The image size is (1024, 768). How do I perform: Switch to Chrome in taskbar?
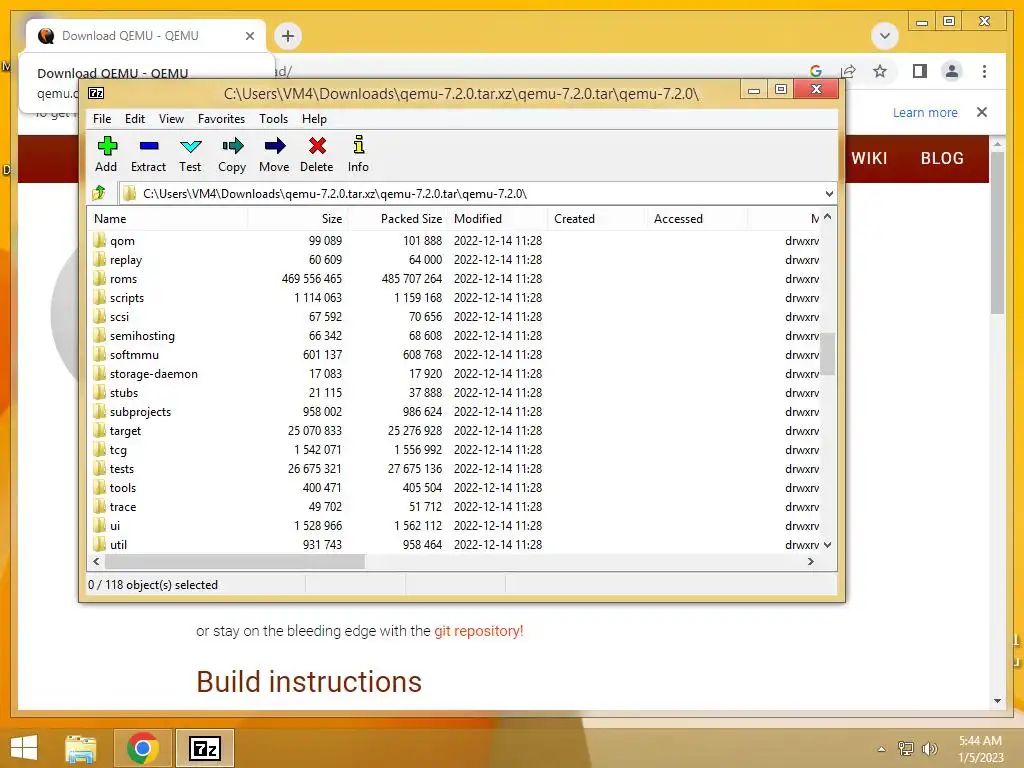[x=142, y=748]
